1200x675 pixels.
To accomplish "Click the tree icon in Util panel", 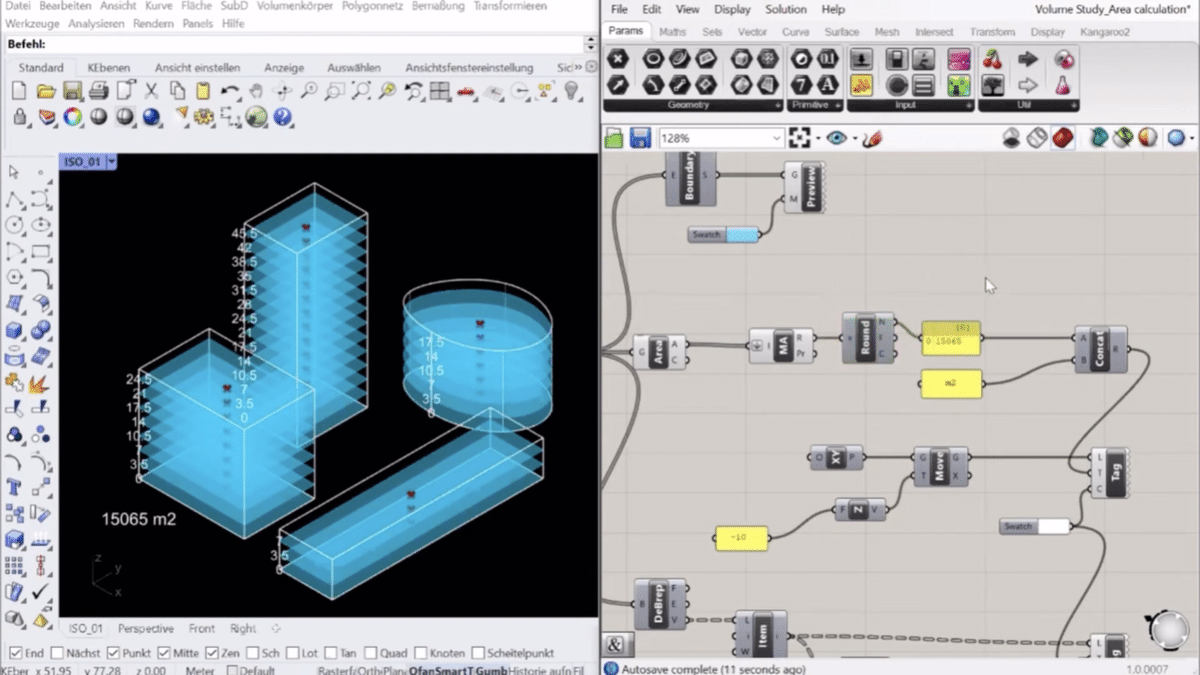I will click(992, 86).
